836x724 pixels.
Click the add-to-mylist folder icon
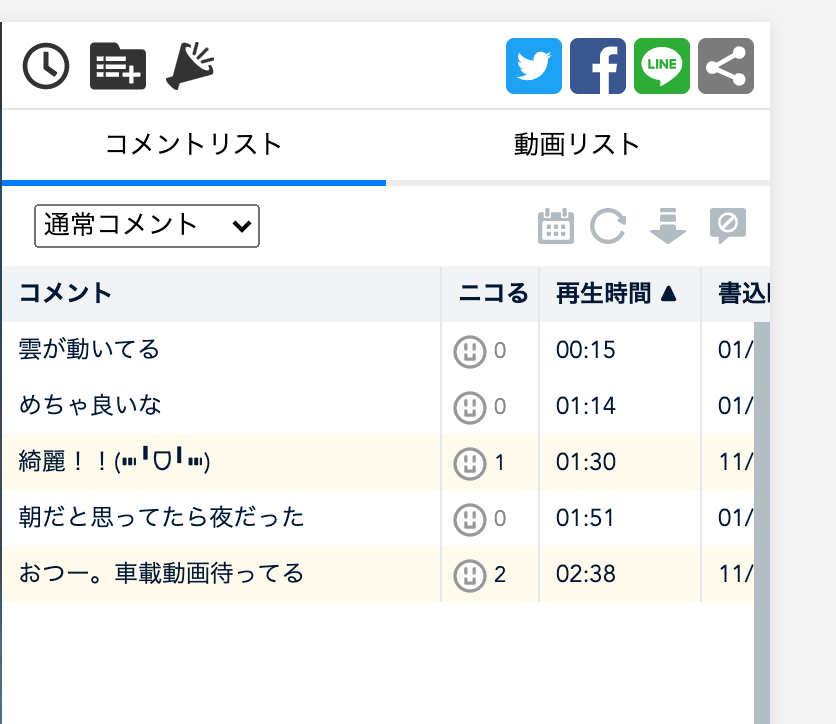[118, 67]
